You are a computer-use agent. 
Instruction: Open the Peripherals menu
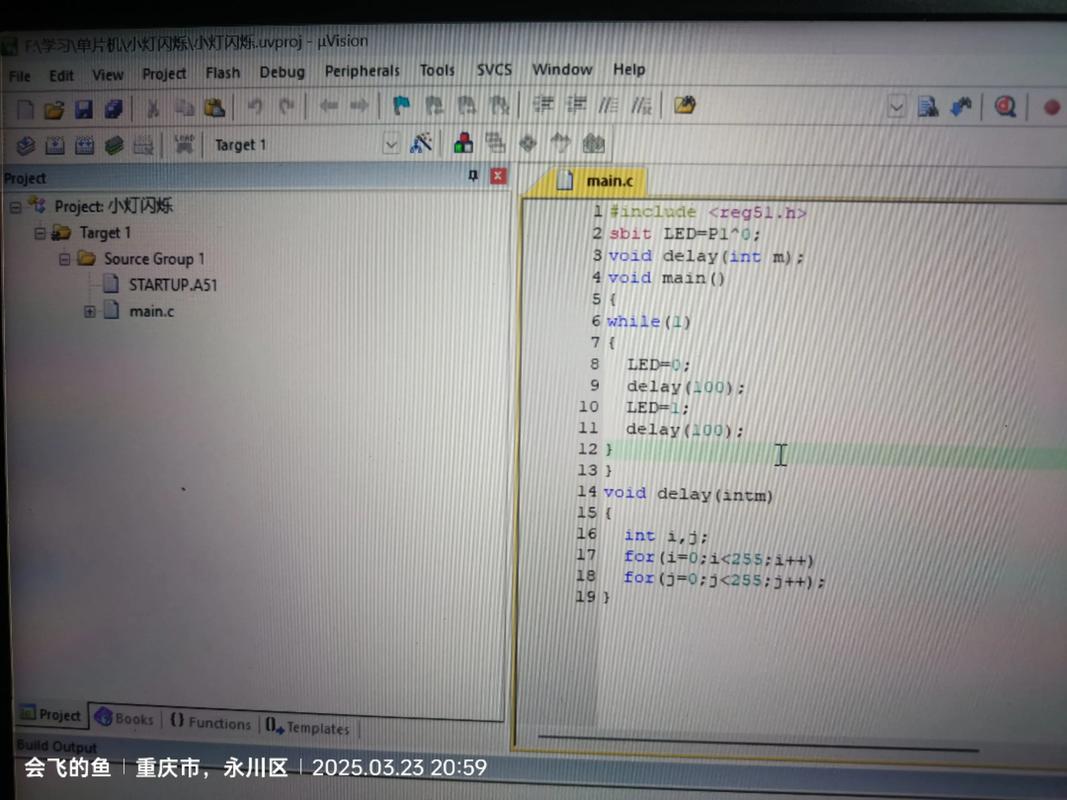(x=361, y=71)
